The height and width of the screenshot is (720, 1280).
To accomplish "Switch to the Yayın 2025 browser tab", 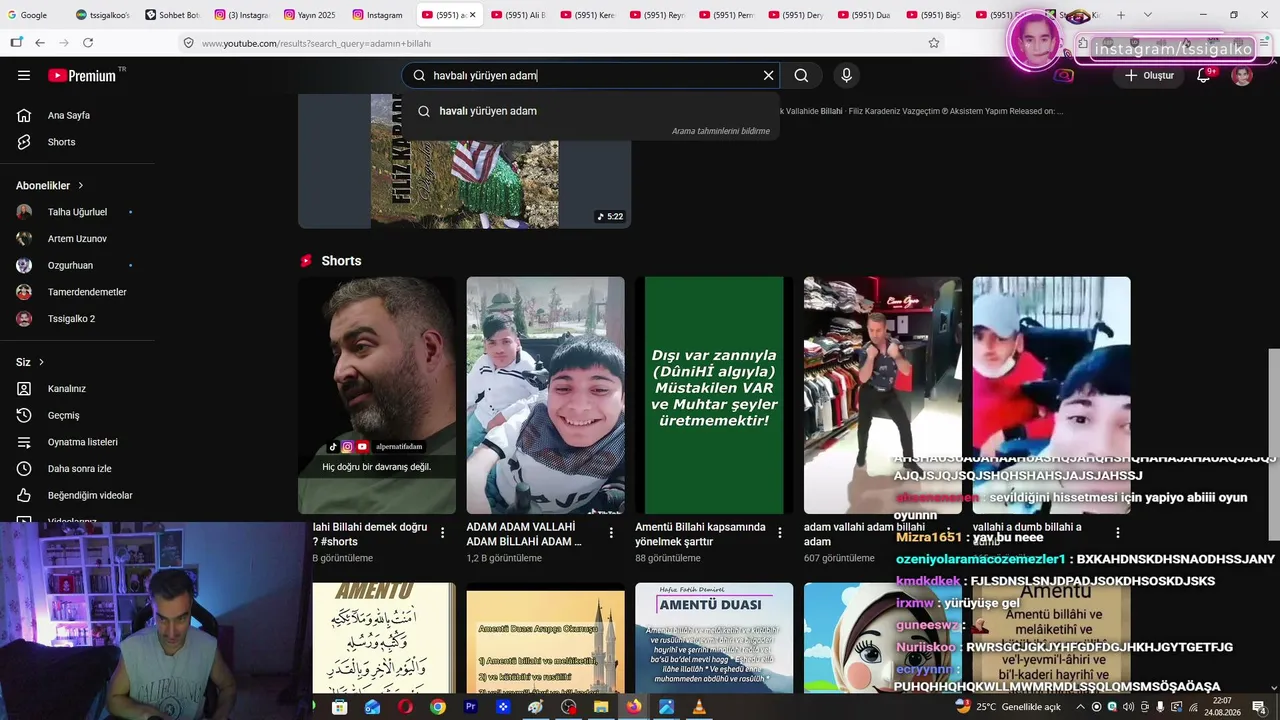I will tap(310, 15).
